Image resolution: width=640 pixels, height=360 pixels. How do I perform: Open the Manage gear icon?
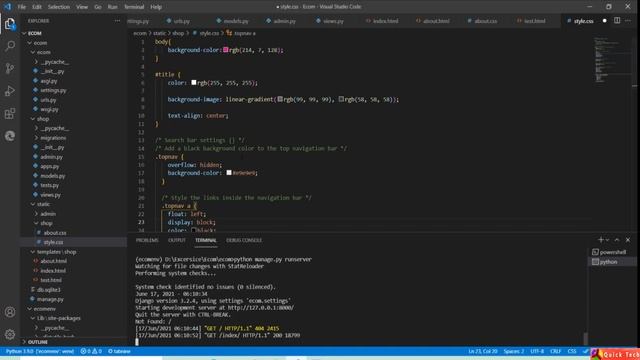pyautogui.click(x=10, y=334)
